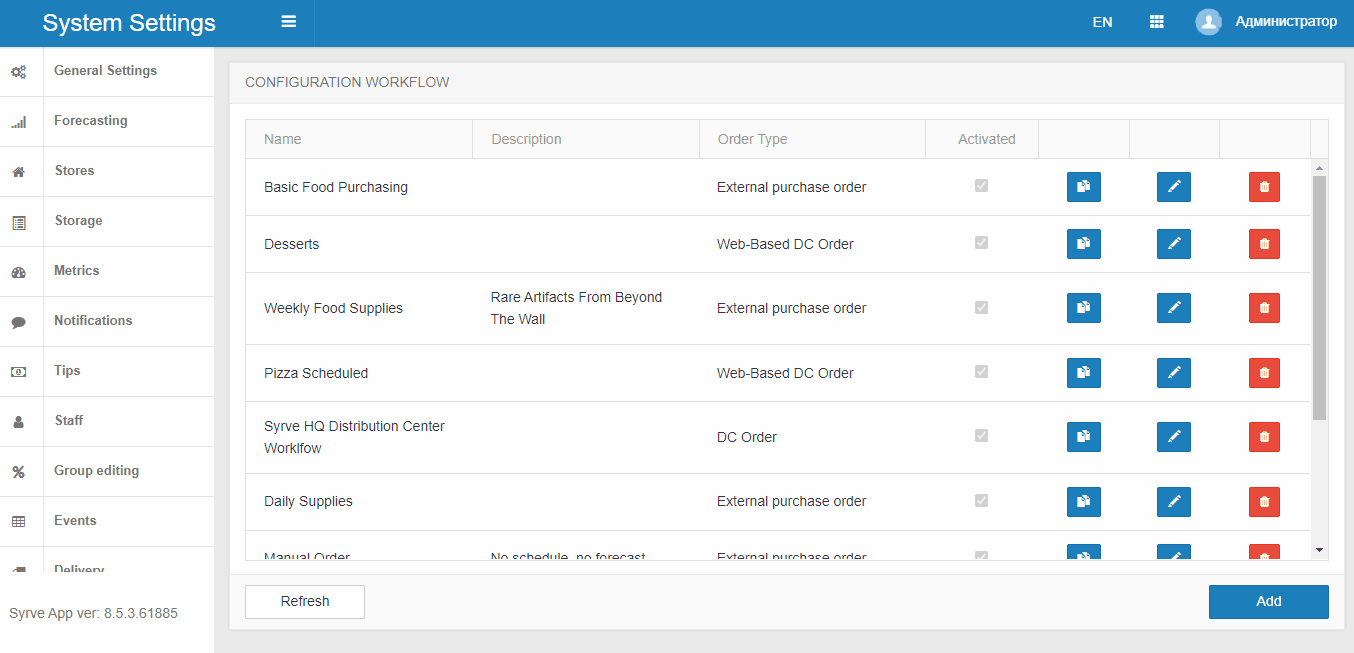Sort by the Order Type column header
This screenshot has height=653, width=1354.
tap(753, 140)
